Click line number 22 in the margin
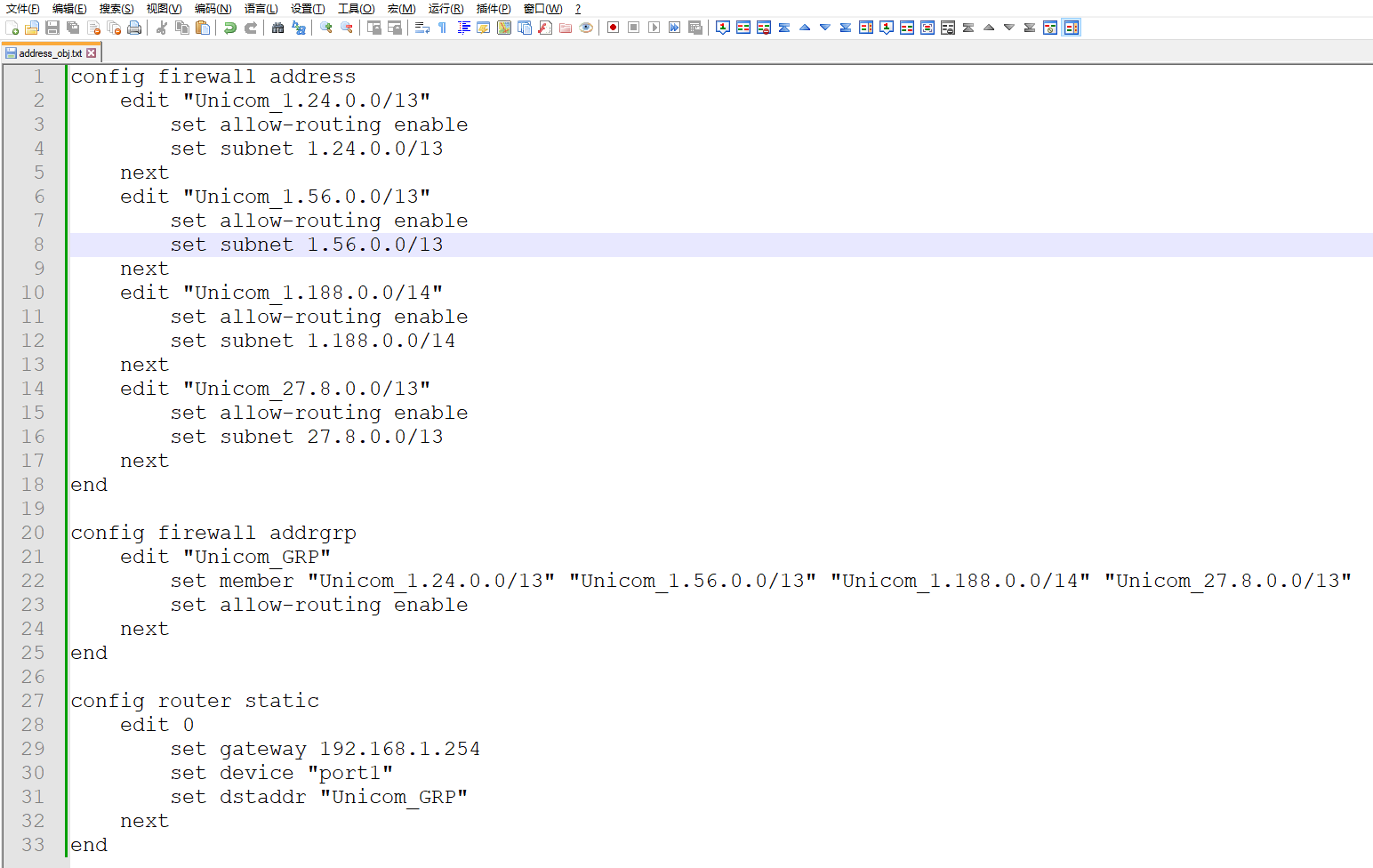This screenshot has height=868, width=1373. (33, 581)
